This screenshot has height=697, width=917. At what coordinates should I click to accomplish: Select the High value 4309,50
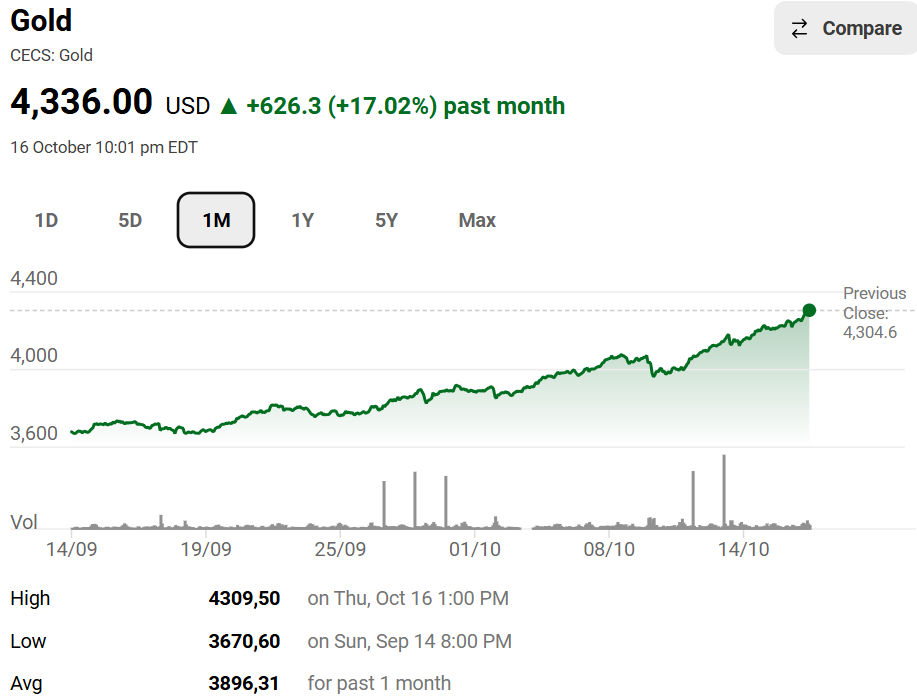pyautogui.click(x=244, y=599)
